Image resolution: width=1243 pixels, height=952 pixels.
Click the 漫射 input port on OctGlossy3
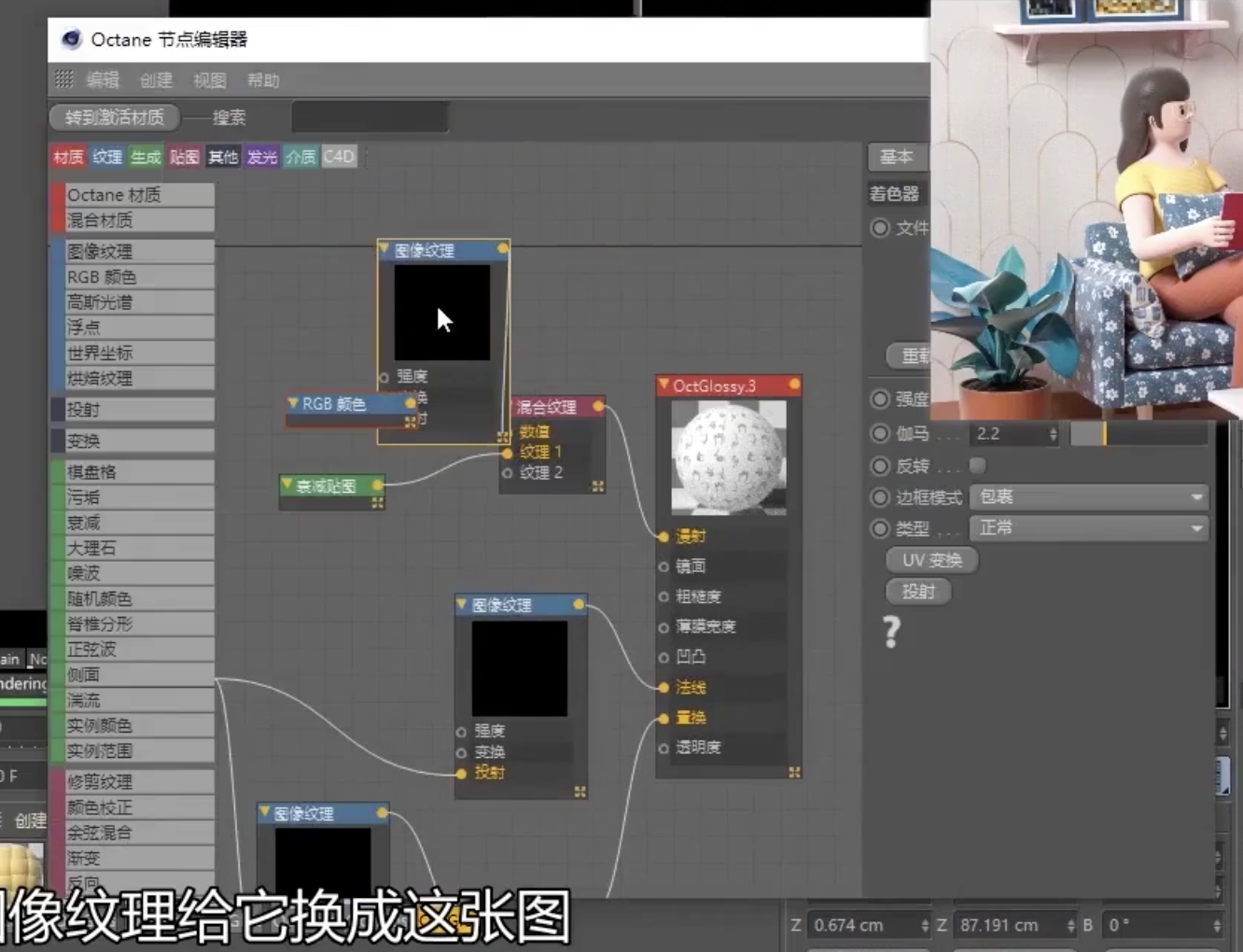point(663,537)
